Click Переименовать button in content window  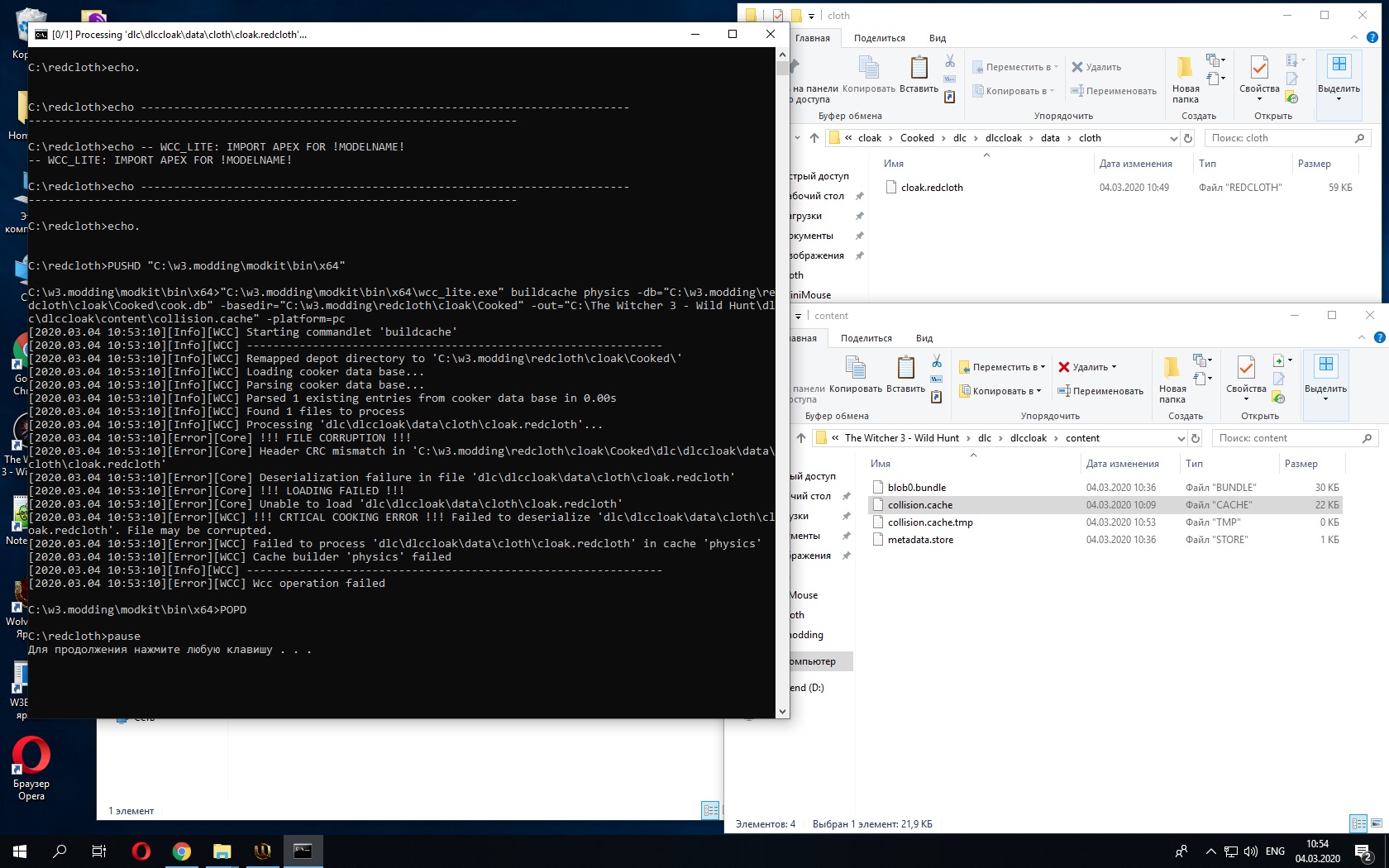click(1100, 391)
